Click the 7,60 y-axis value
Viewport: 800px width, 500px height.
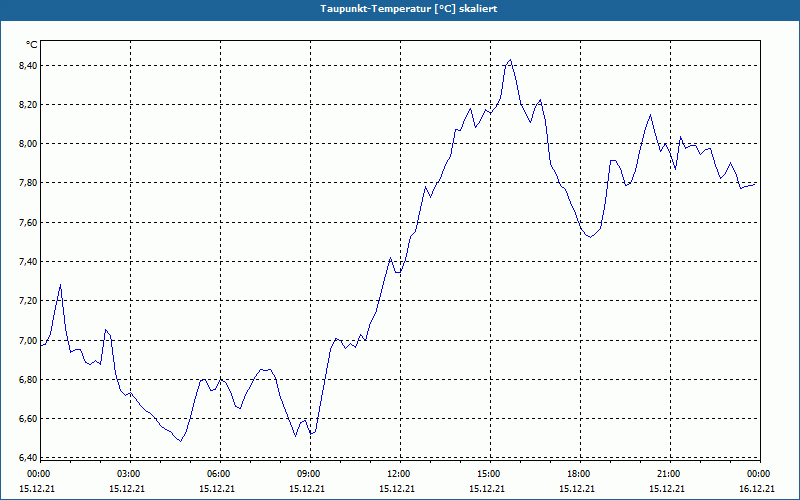(28, 222)
